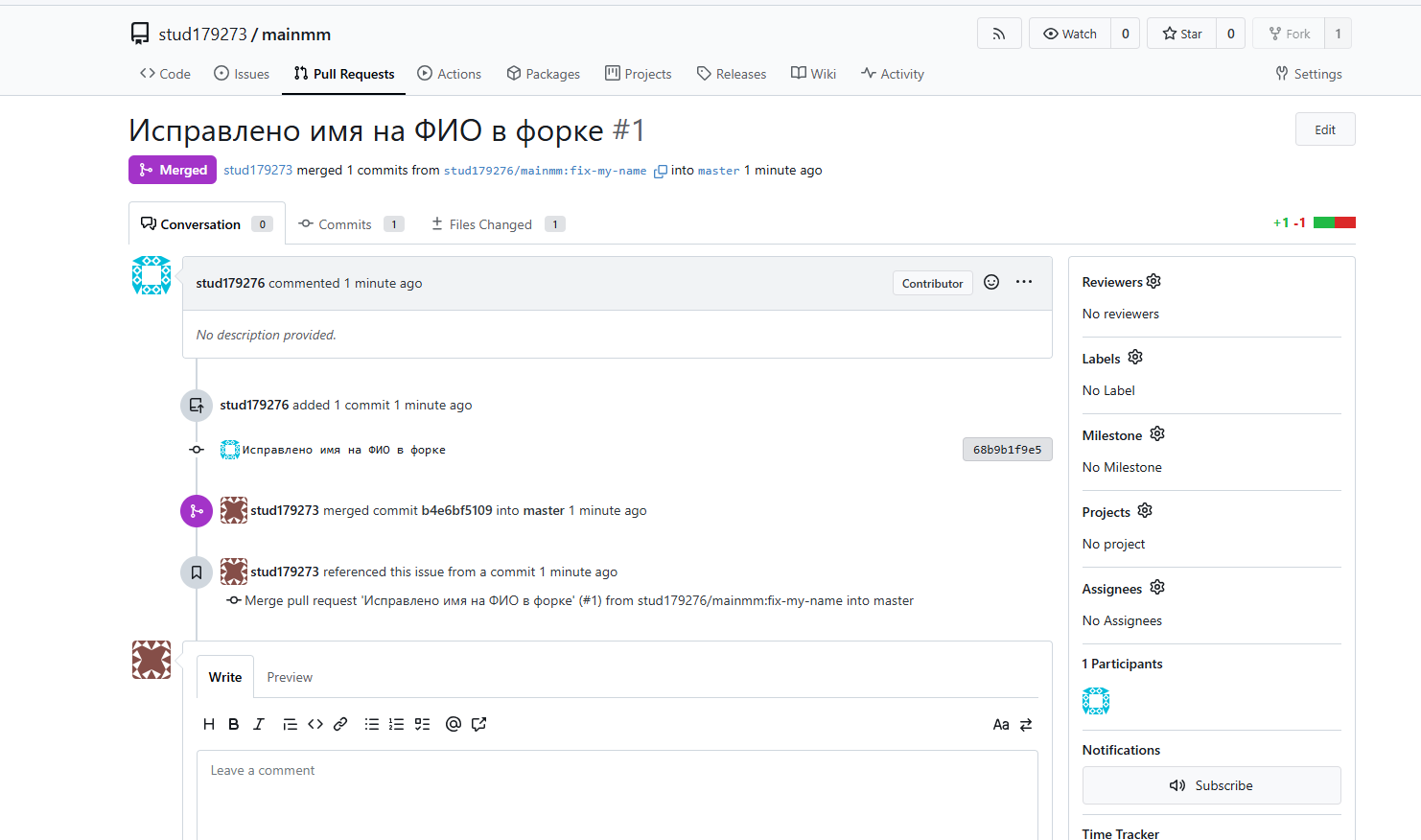Click the RSS feed icon button
1421x840 pixels.
point(998,34)
